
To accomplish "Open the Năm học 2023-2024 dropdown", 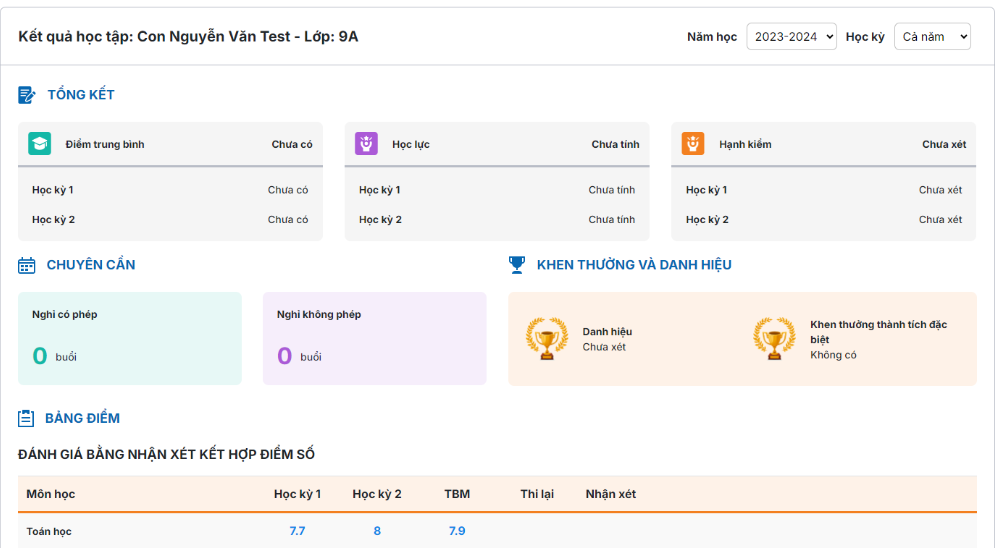I will tap(791, 37).
